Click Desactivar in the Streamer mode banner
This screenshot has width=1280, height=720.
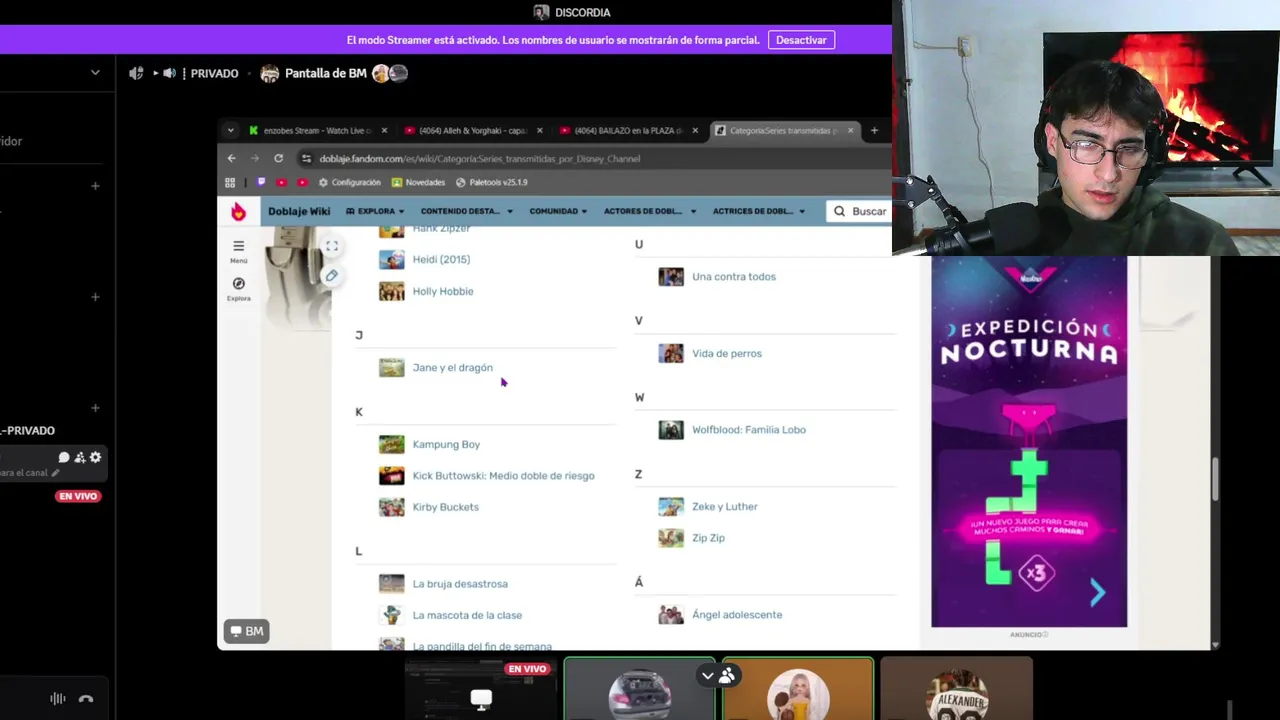pyautogui.click(x=801, y=40)
